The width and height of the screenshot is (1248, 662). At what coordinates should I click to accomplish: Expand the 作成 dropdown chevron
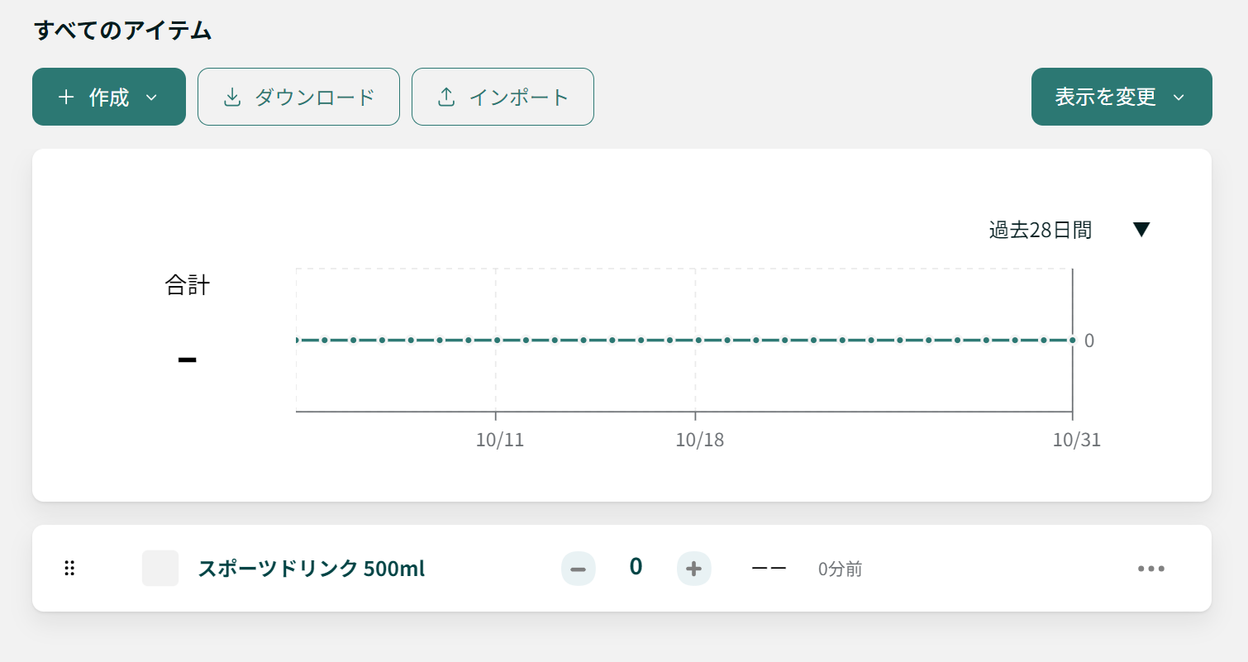152,97
